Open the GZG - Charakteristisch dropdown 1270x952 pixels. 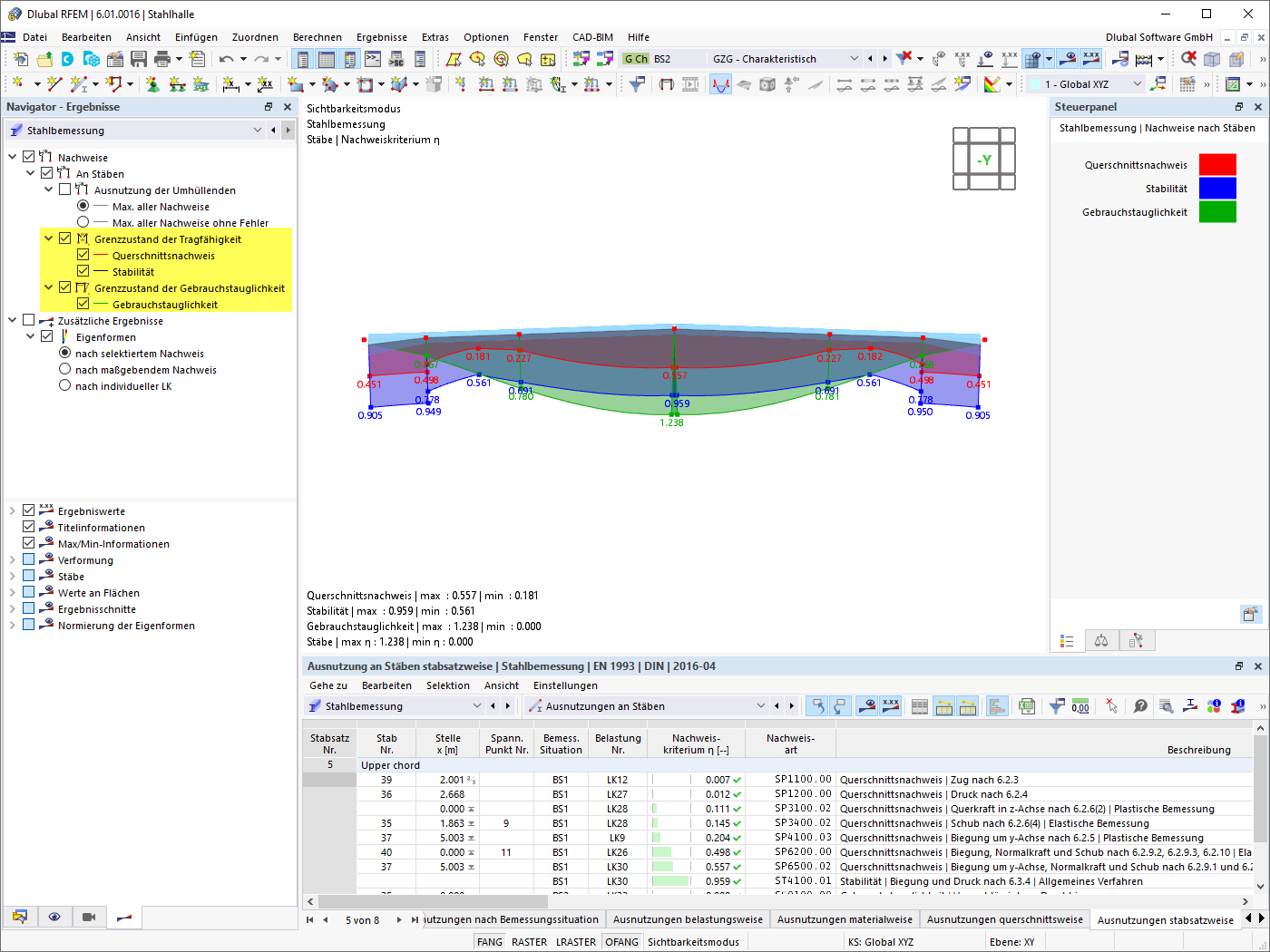tap(853, 59)
